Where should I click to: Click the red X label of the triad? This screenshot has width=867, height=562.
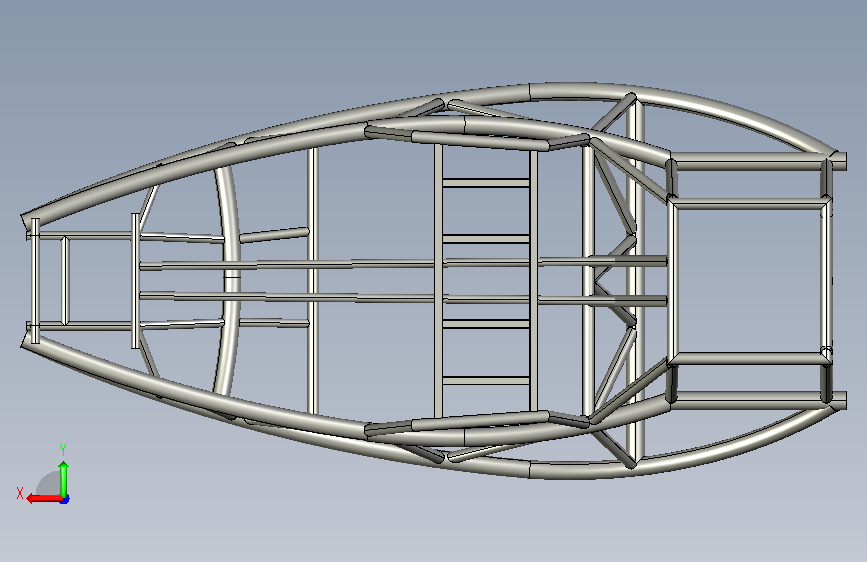point(20,493)
